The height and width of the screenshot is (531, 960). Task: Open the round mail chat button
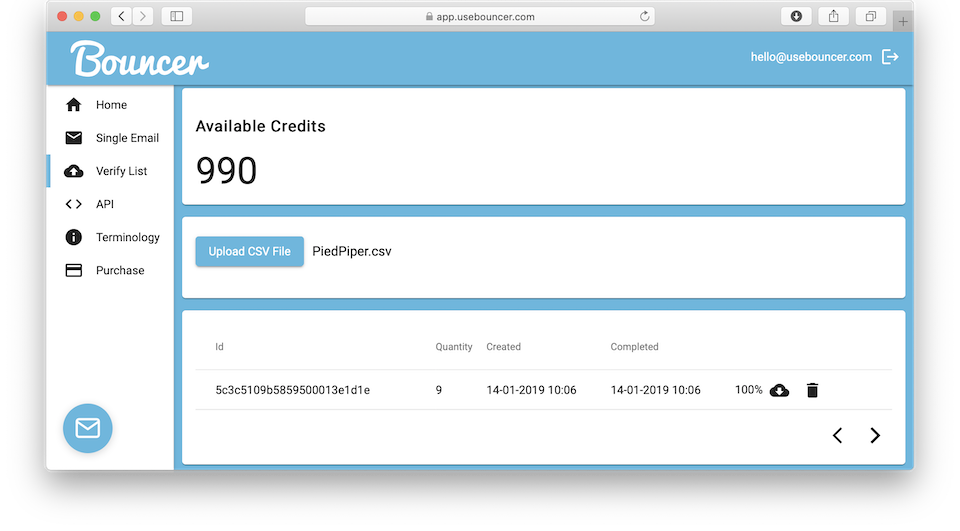coord(88,428)
